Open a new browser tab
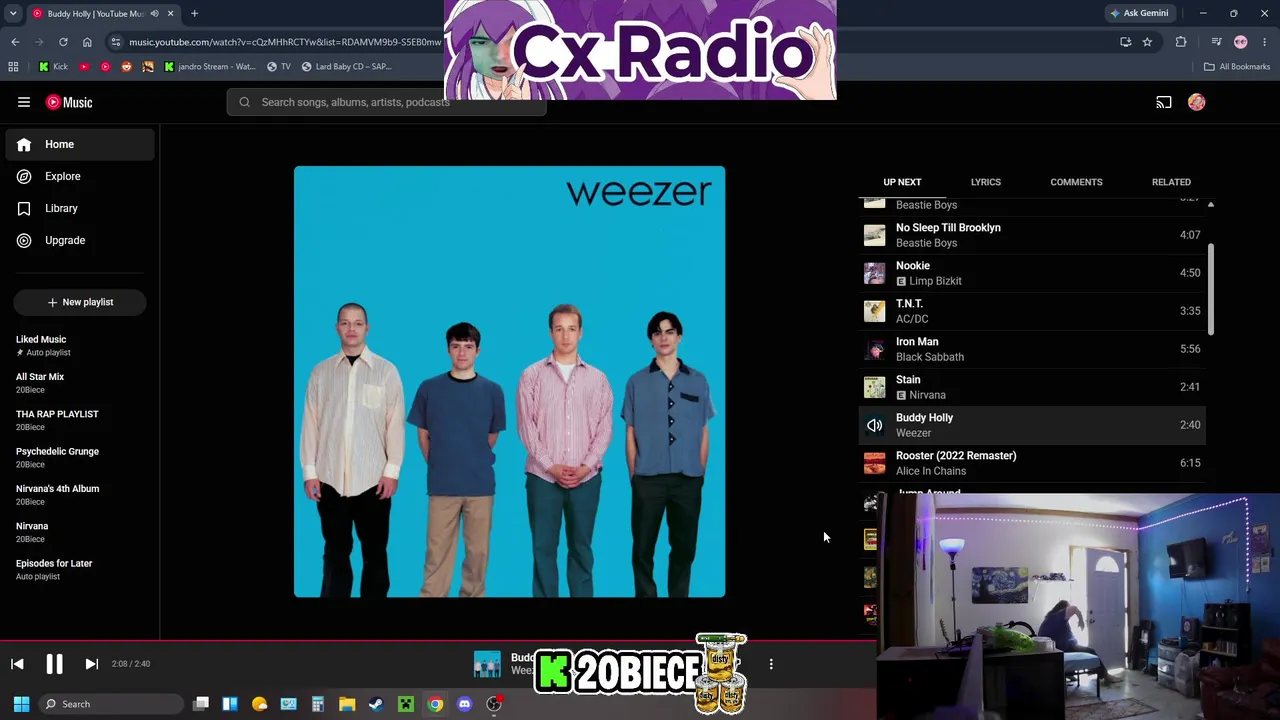The image size is (1280, 720). (x=194, y=13)
